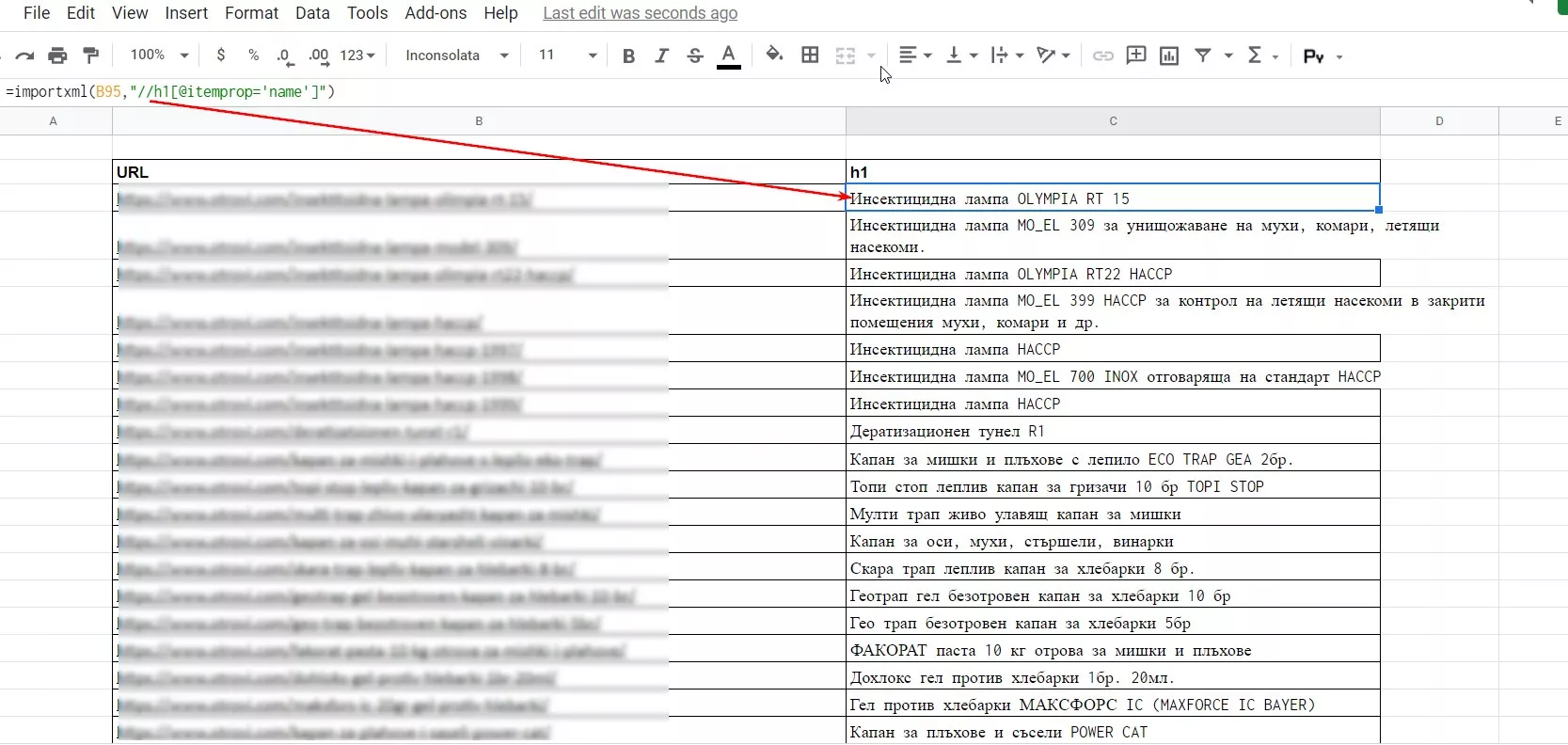Viewport: 1568px width, 745px height.
Task: Open the View menu
Action: point(130,13)
